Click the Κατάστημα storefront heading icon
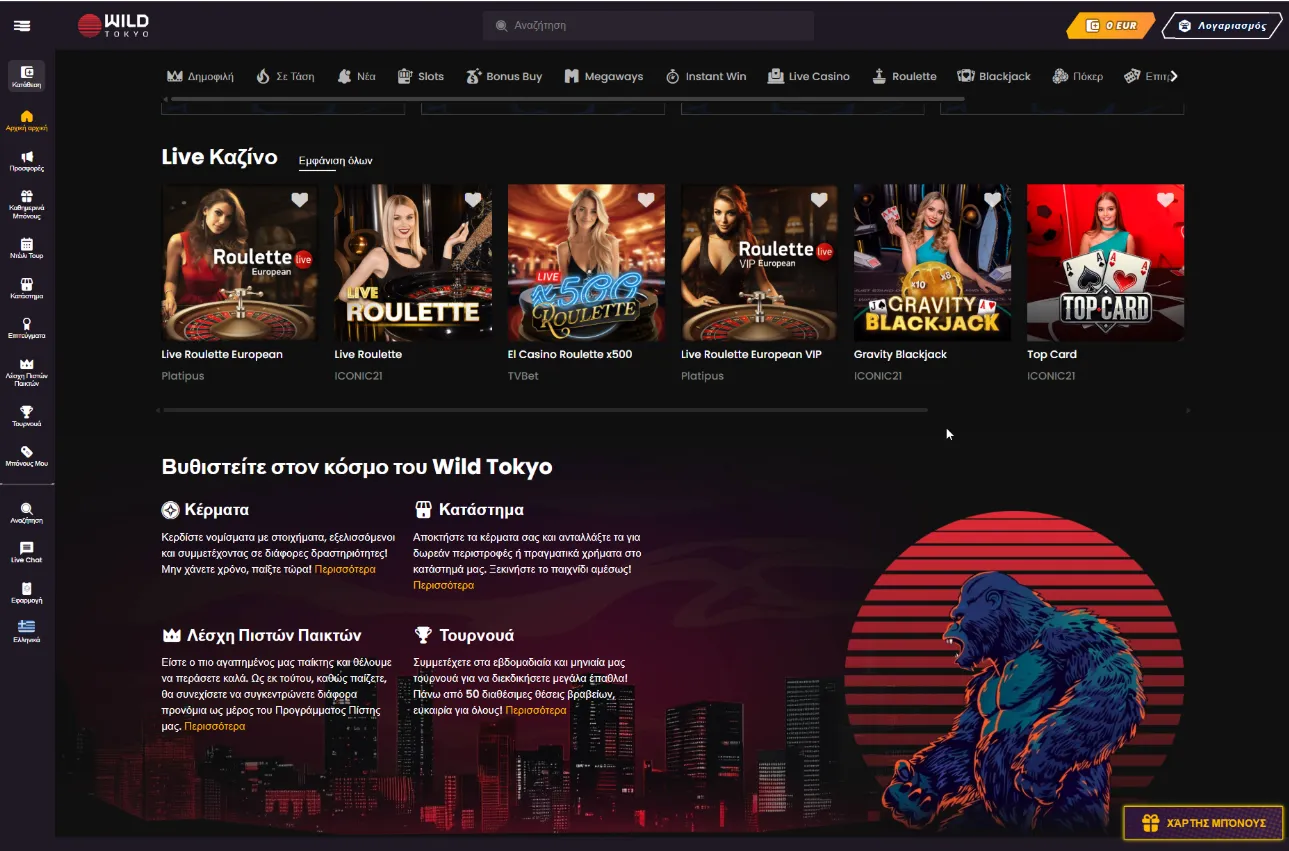1289x851 pixels. click(423, 510)
